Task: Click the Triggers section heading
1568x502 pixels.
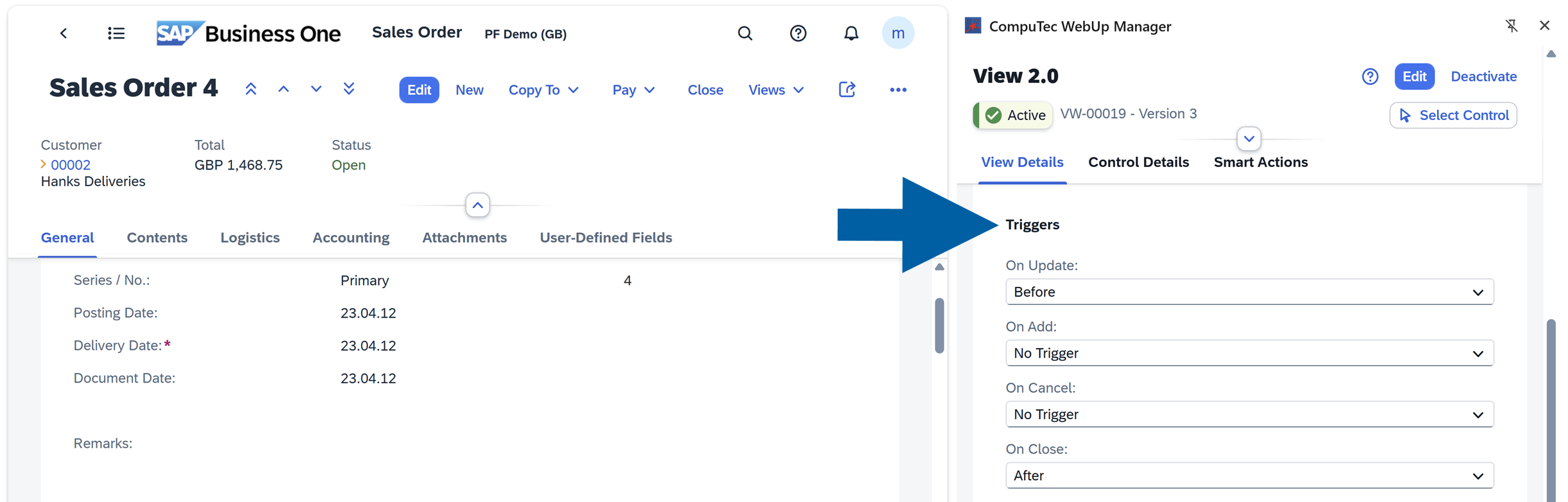Action: [x=1032, y=225]
